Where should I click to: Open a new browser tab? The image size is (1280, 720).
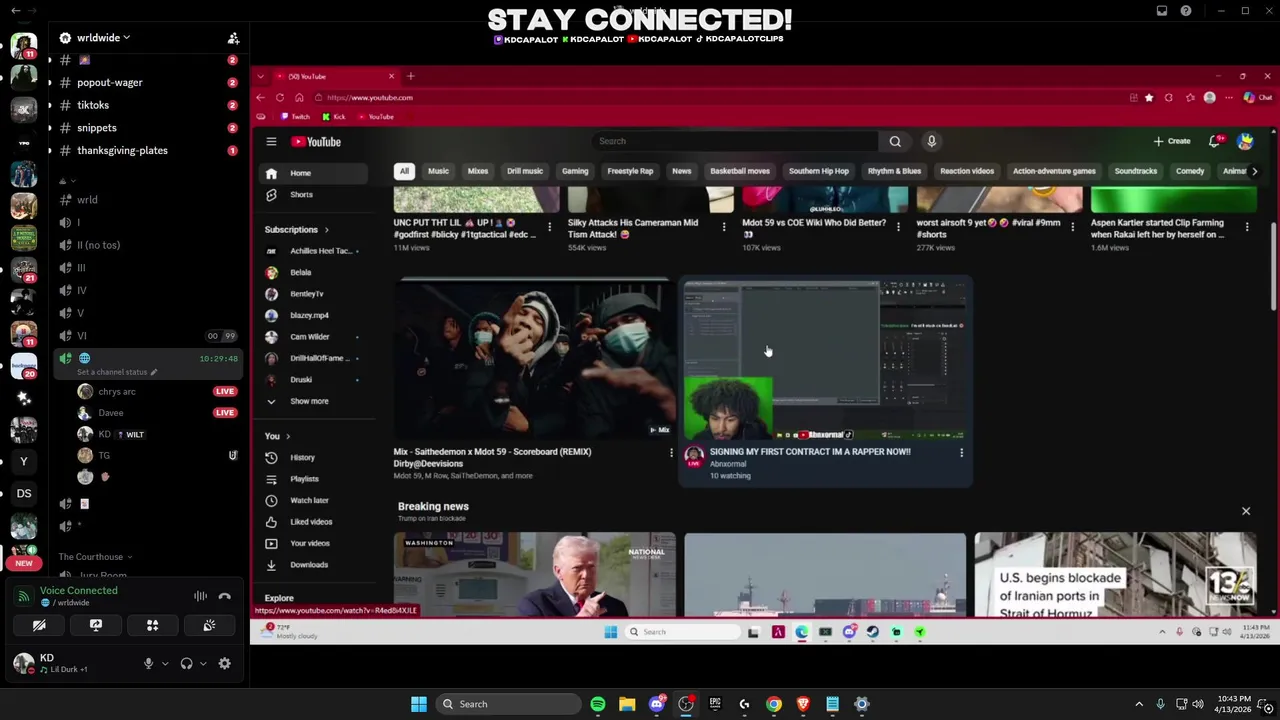[x=410, y=76]
